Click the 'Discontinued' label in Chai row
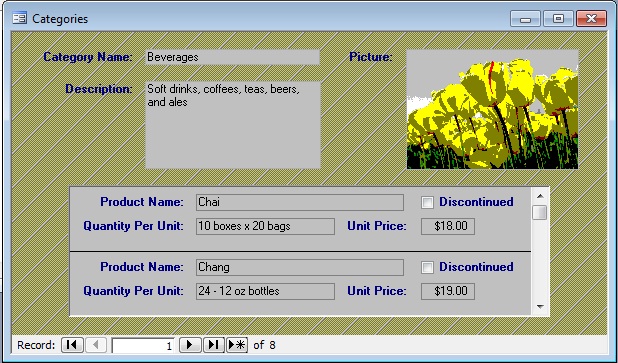This screenshot has width=618, height=363. click(x=476, y=202)
